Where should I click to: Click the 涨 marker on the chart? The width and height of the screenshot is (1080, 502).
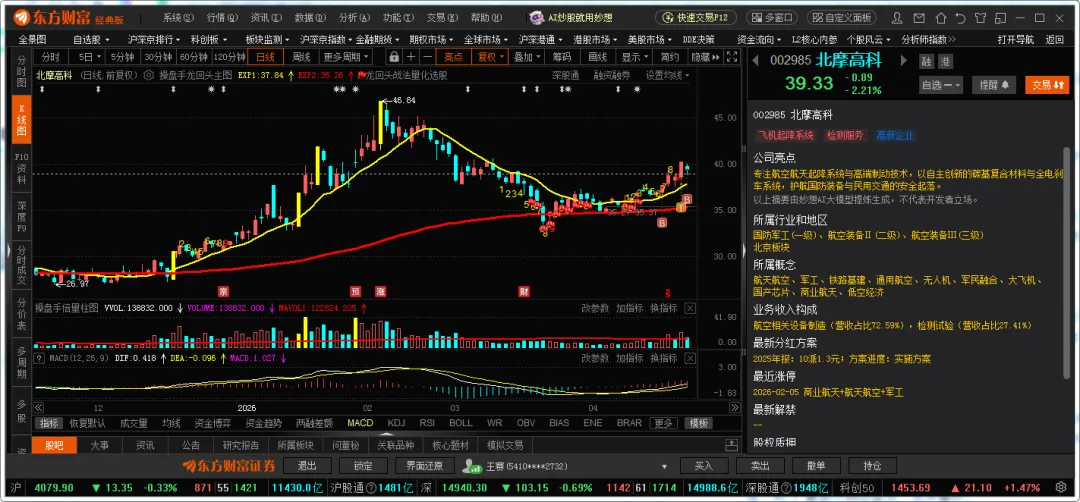coord(380,291)
